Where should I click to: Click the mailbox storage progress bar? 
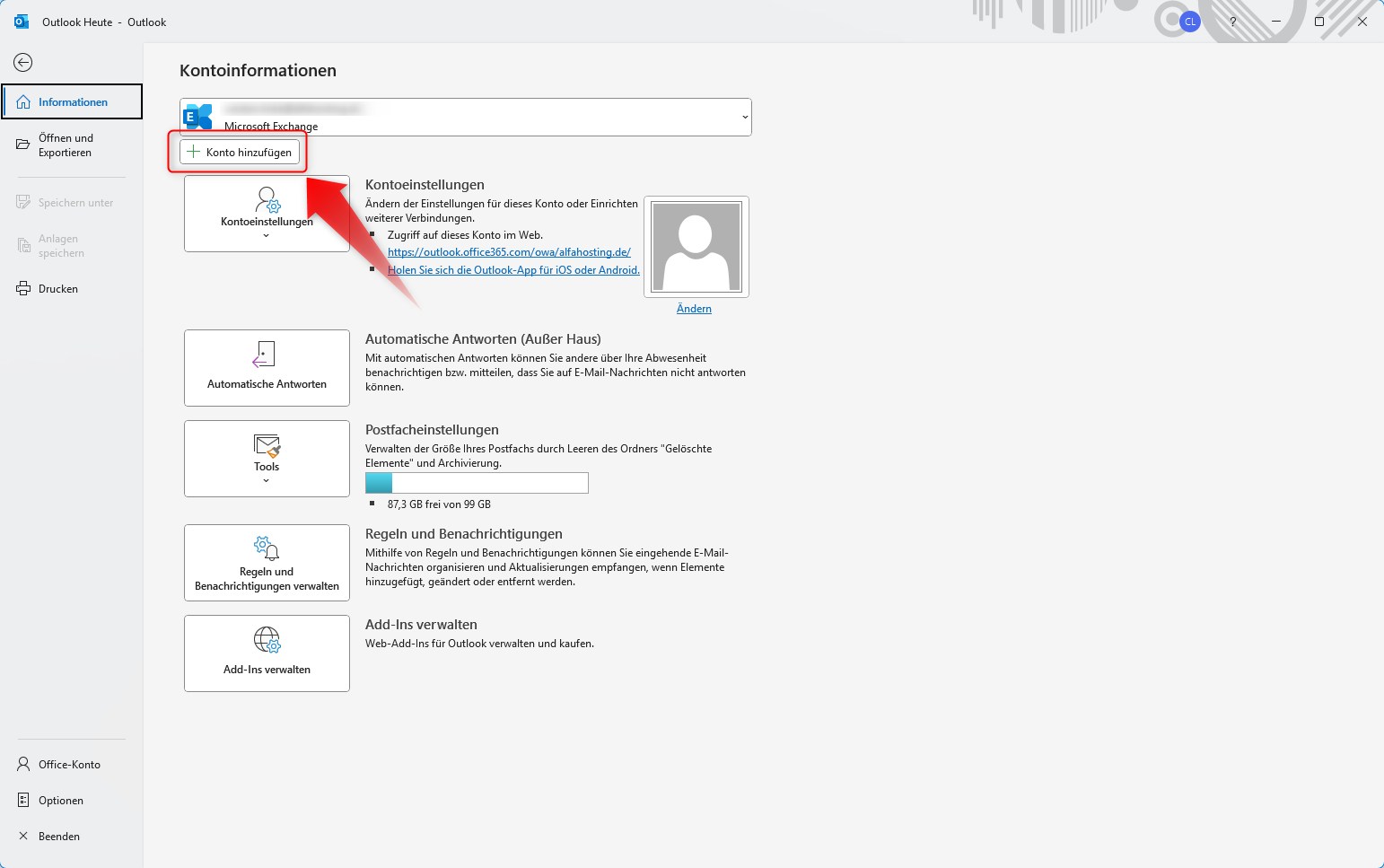(477, 483)
